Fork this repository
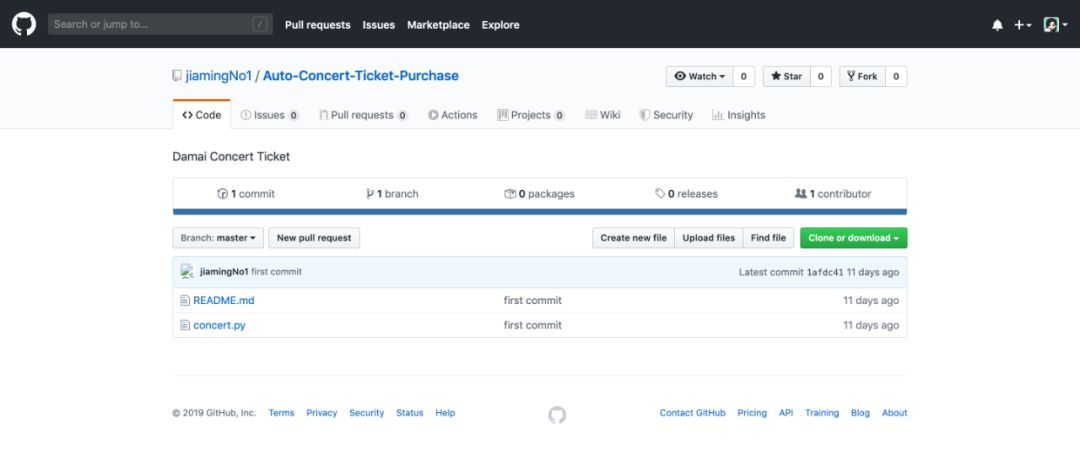1080x462 pixels. click(861, 77)
